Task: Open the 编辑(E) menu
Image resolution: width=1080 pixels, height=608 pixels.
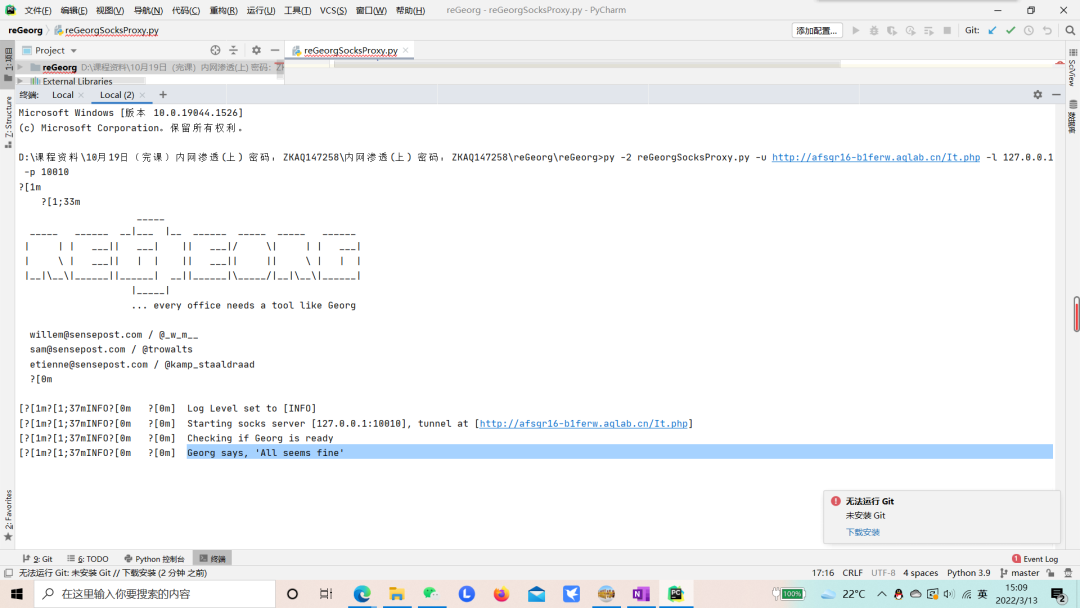Action: click(x=74, y=10)
